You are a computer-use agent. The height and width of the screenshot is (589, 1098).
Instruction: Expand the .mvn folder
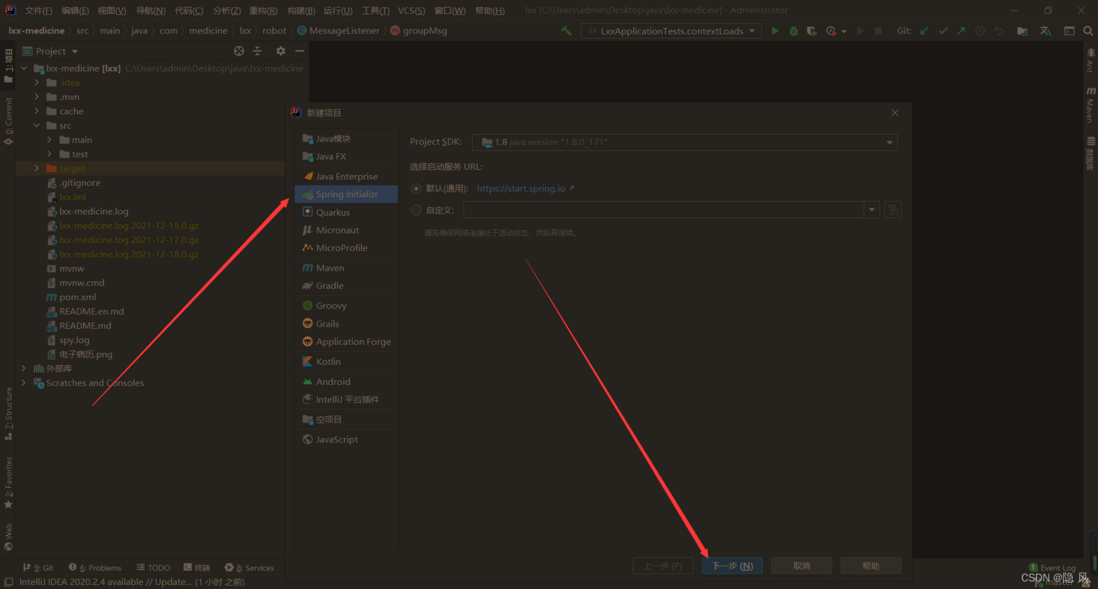click(37, 97)
